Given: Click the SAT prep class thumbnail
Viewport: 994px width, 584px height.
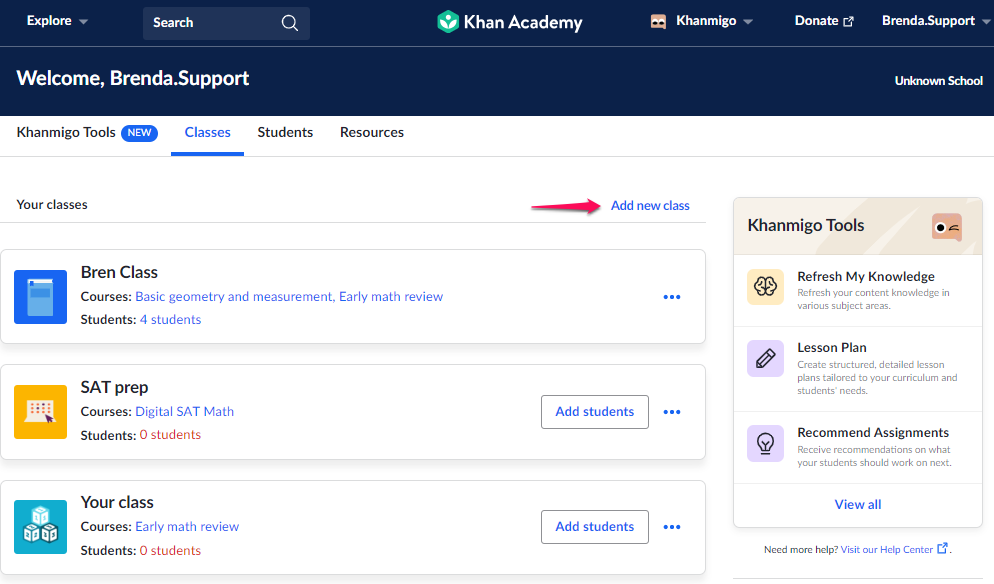Looking at the screenshot, I should 41,412.
